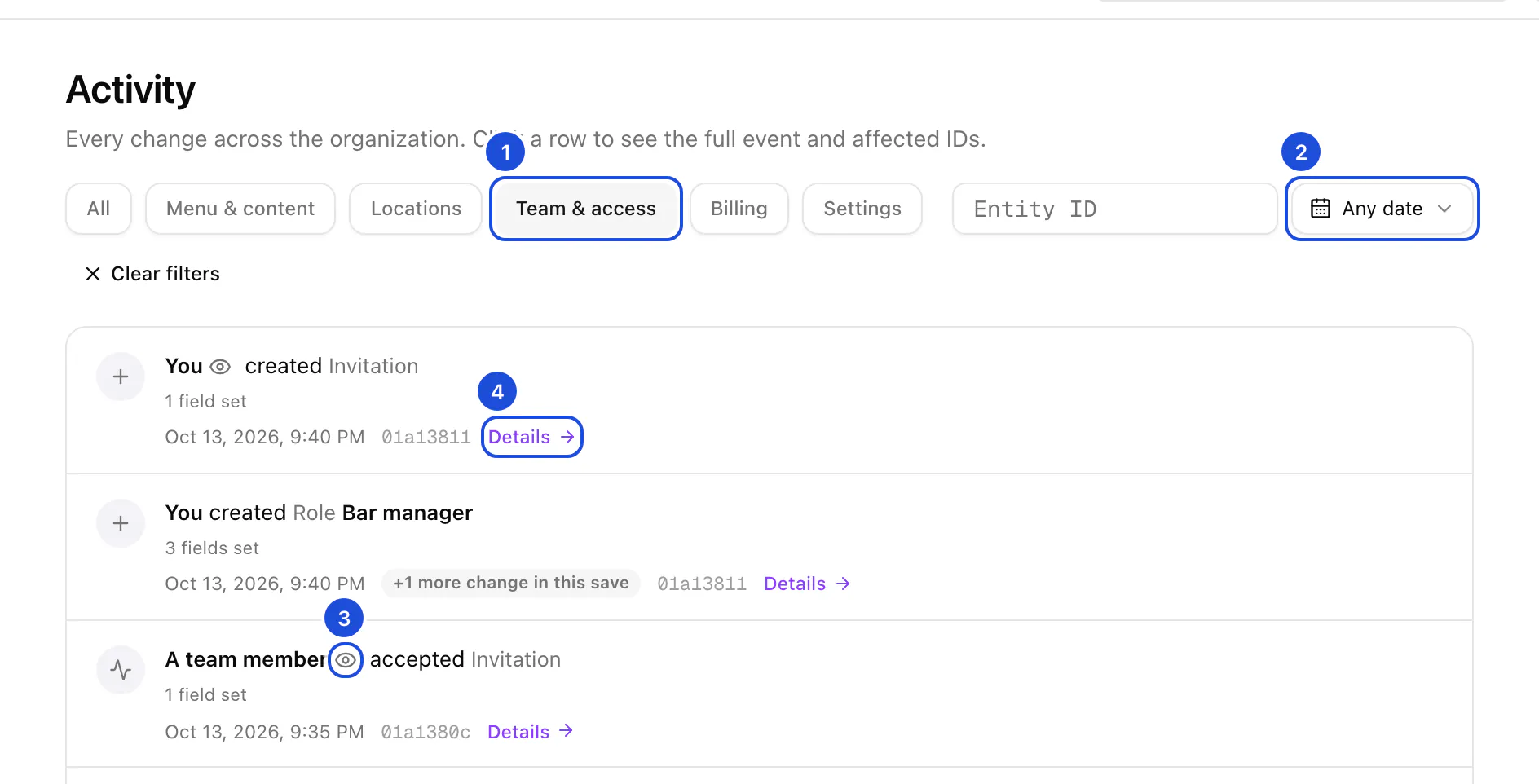The width and height of the screenshot is (1539, 784).
Task: Click plus icon beside 'You created Invitation'
Action: point(121,377)
